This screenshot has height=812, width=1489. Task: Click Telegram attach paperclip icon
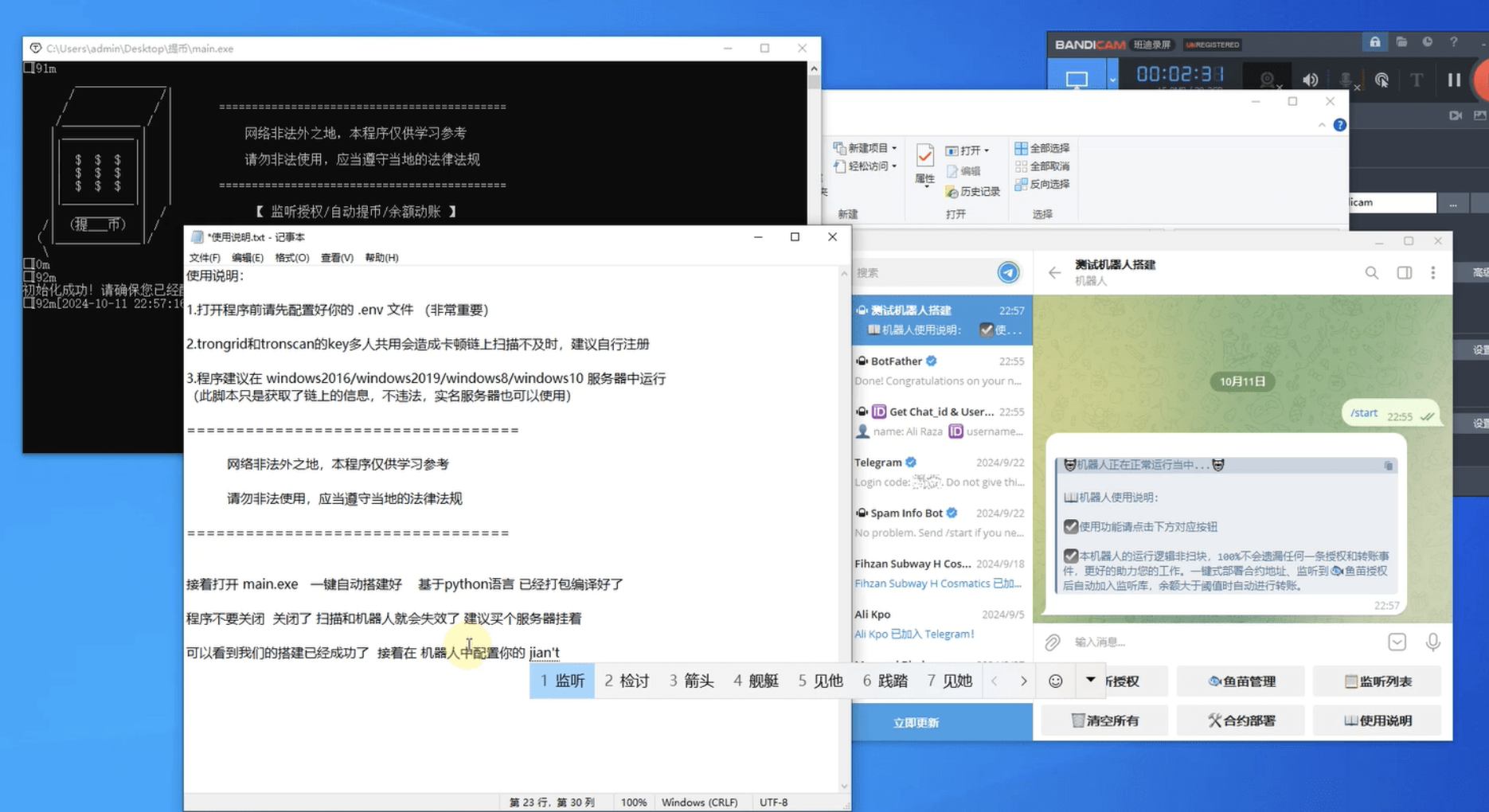(1053, 642)
